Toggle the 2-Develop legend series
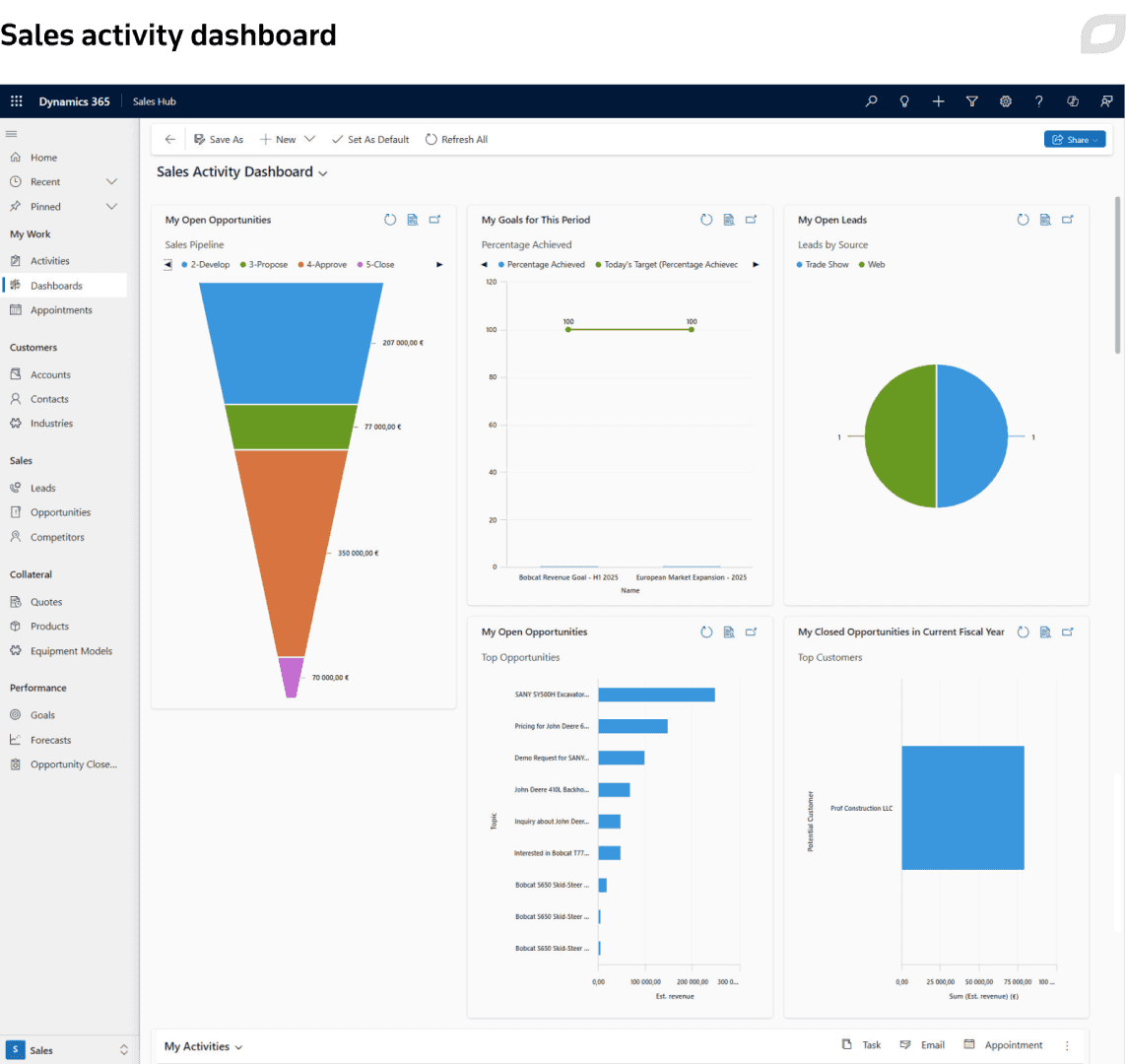The width and height of the screenshot is (1126, 1064). click(x=205, y=265)
